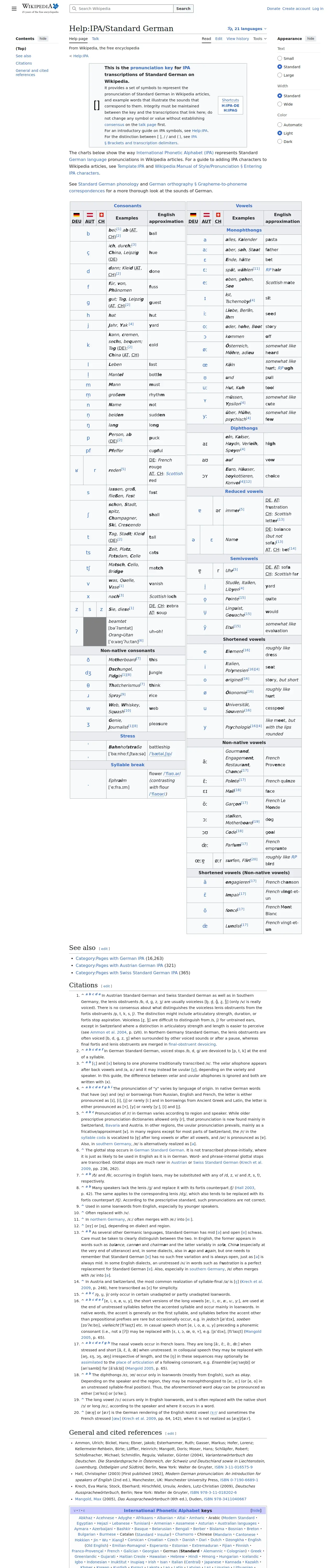Click the Log in link
This screenshot has height=1568, width=336.
click(318, 9)
